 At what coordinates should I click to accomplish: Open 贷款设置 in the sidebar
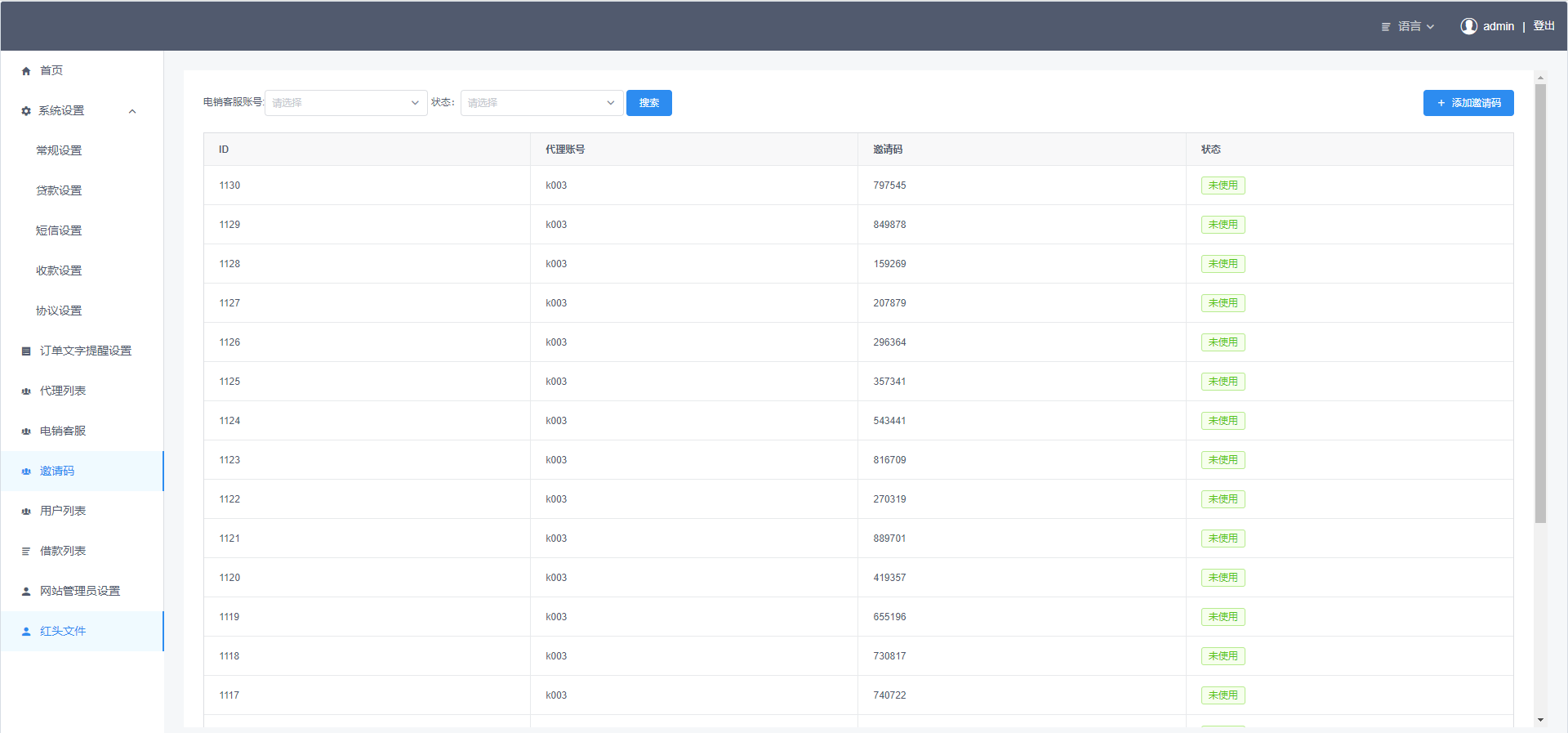(59, 190)
